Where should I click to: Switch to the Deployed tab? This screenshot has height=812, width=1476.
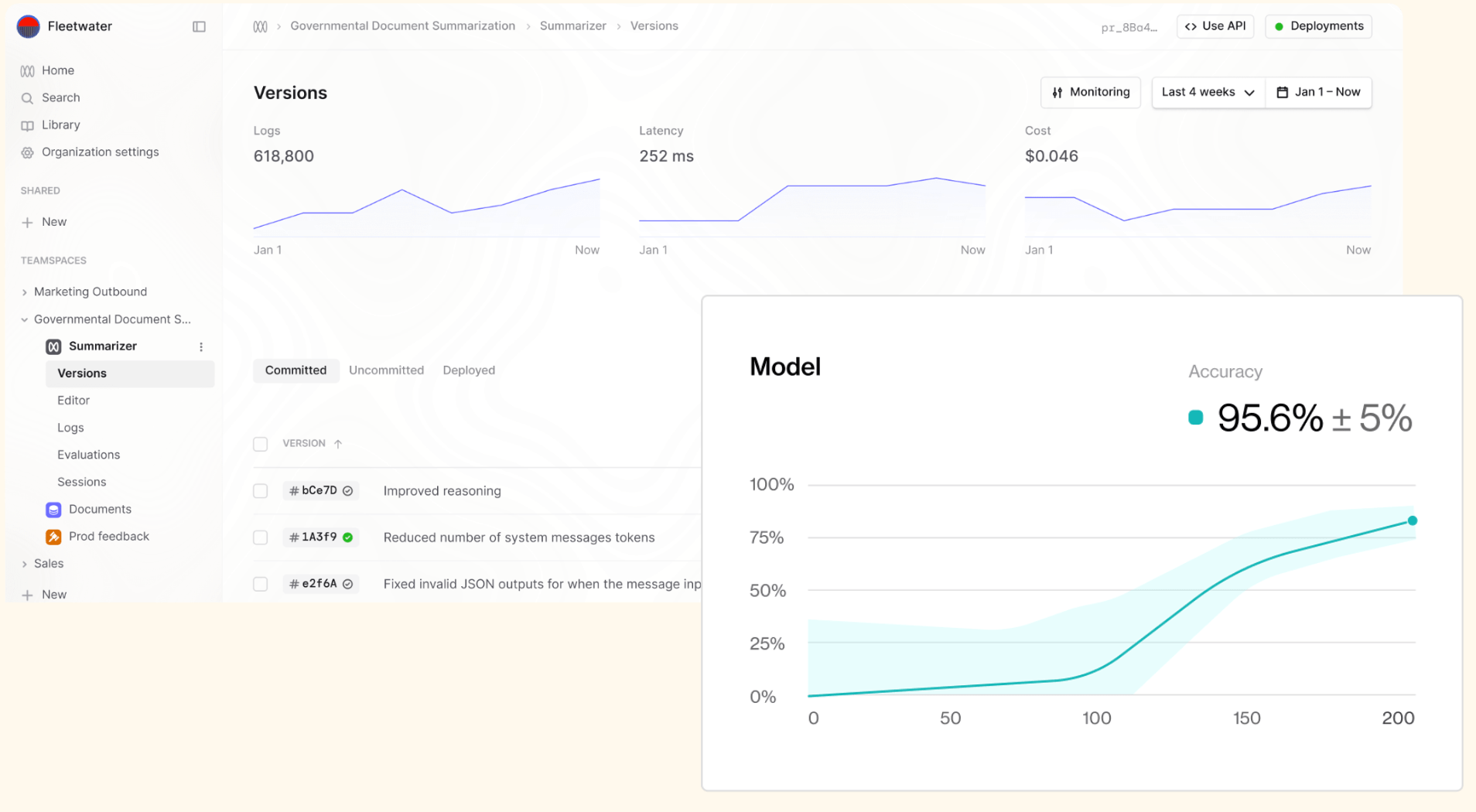pyautogui.click(x=469, y=370)
